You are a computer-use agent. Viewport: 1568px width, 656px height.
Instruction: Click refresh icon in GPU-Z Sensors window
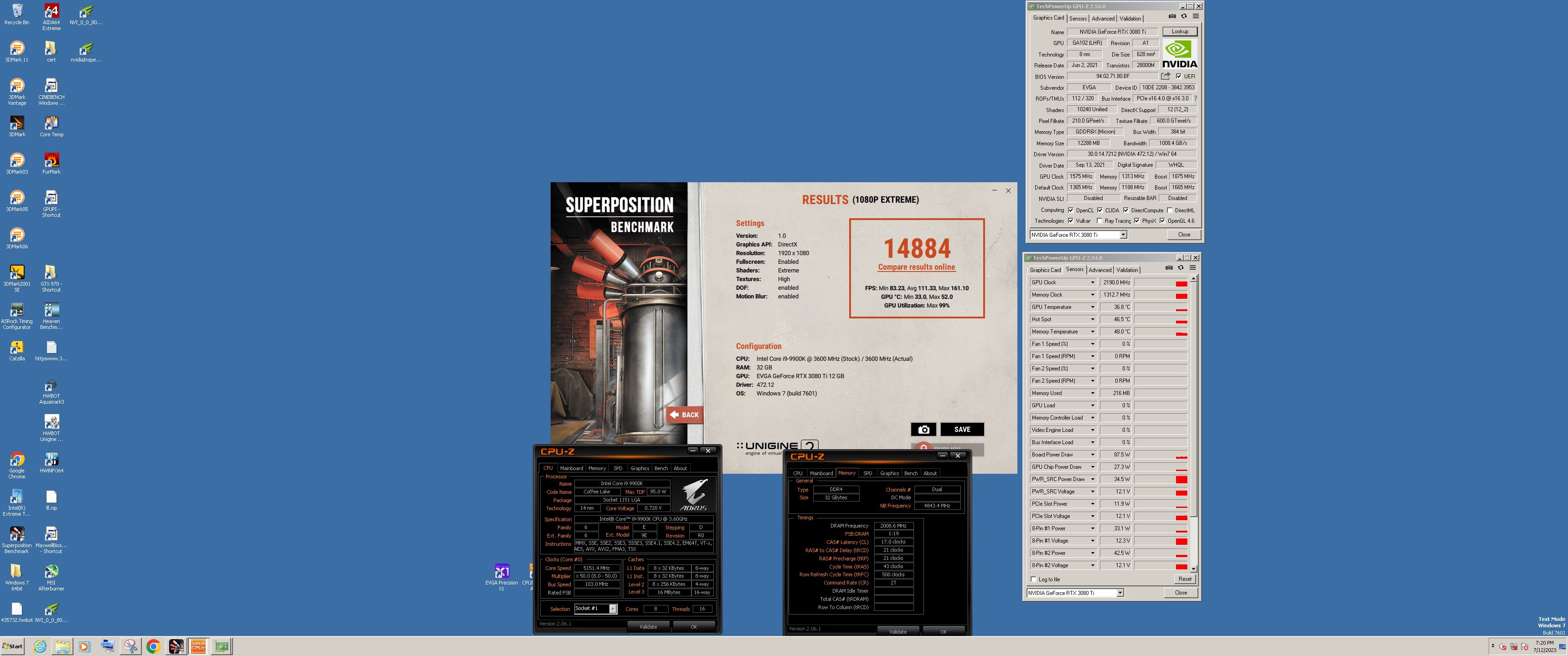tap(1181, 268)
